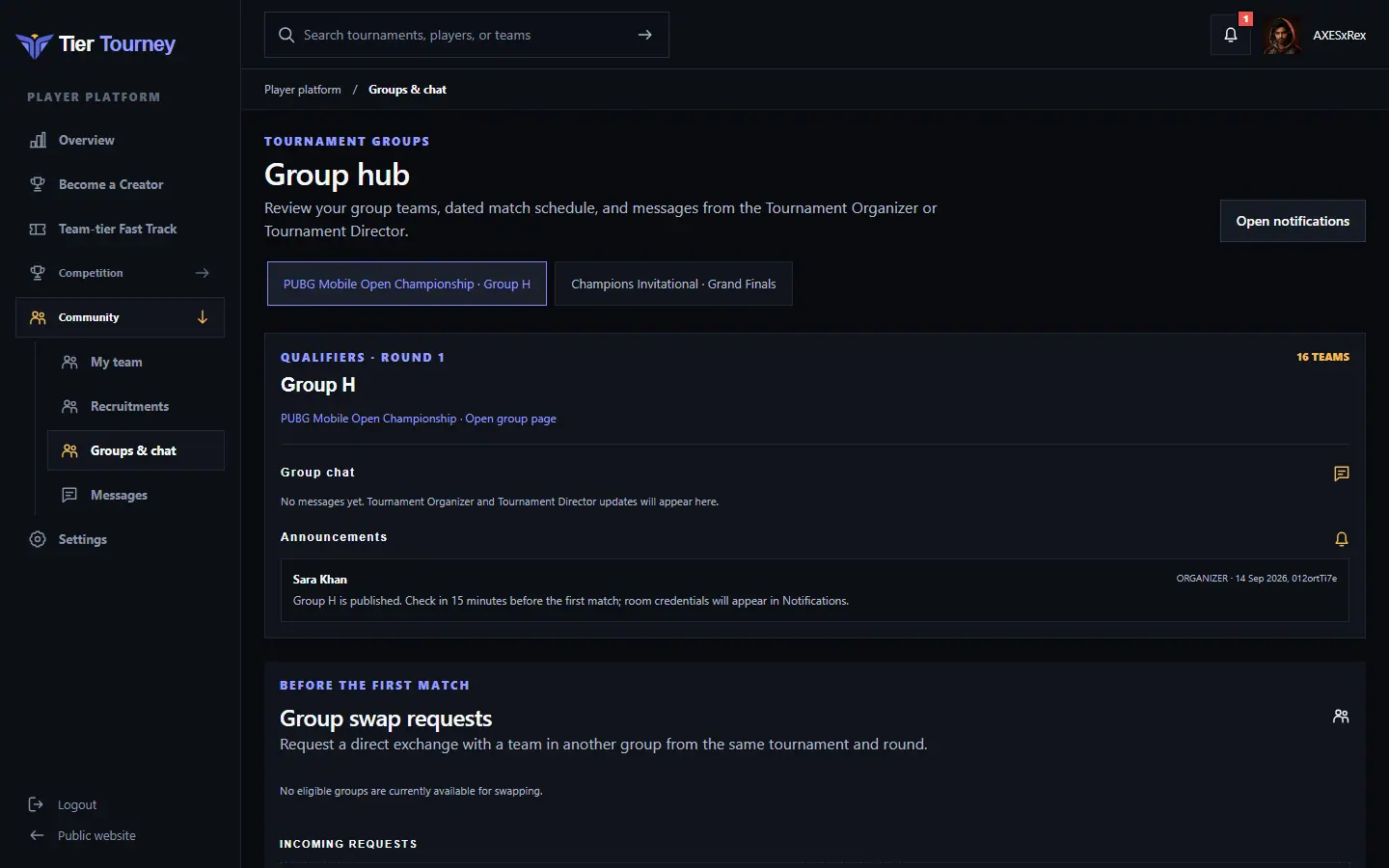Open the notifications bell icon
The image size is (1389, 868).
pyautogui.click(x=1231, y=36)
